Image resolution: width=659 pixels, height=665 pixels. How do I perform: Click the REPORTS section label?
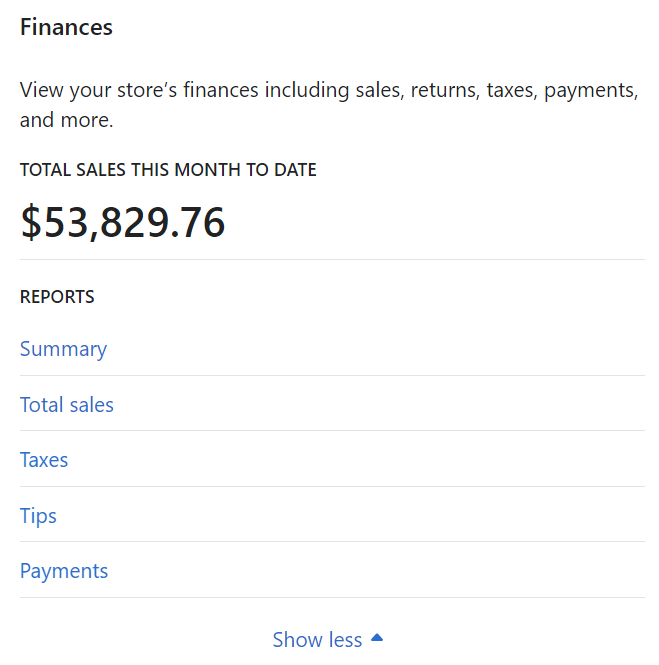(57, 297)
